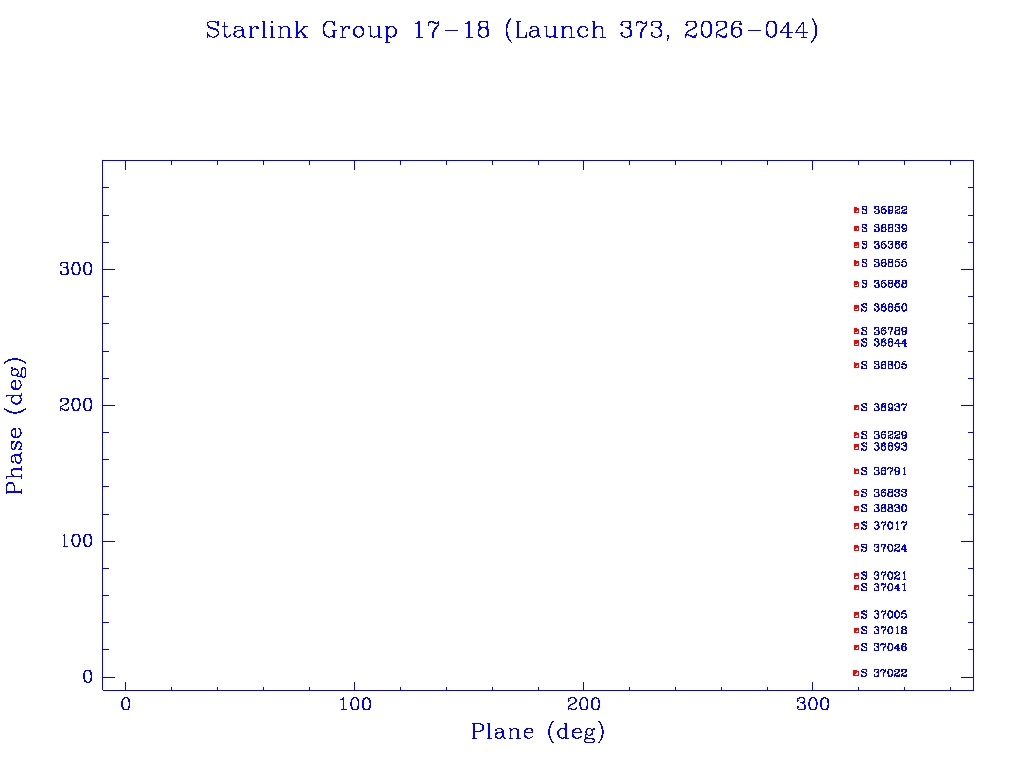Pick the red marker for S 37005
This screenshot has width=1024, height=768.
tap(856, 615)
